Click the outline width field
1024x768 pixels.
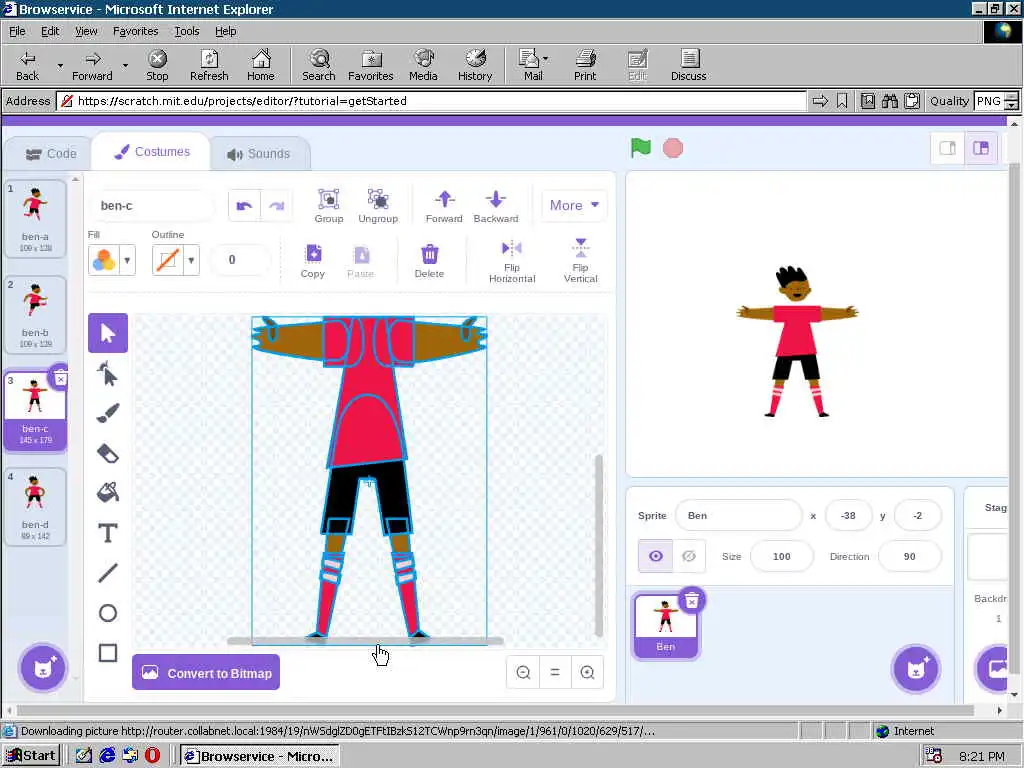(x=240, y=260)
